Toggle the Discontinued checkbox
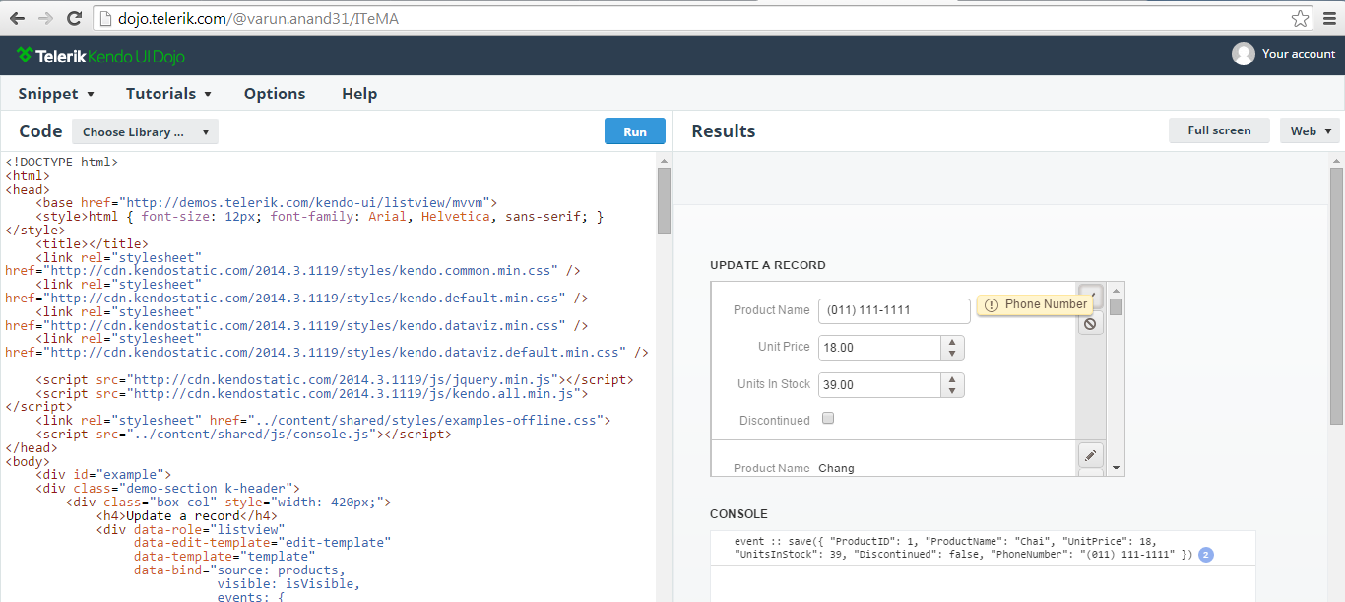Viewport: 1345px width, 602px height. click(828, 419)
